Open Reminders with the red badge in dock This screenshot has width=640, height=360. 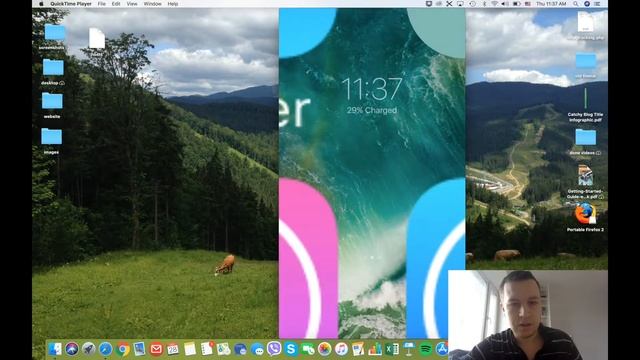point(207,349)
